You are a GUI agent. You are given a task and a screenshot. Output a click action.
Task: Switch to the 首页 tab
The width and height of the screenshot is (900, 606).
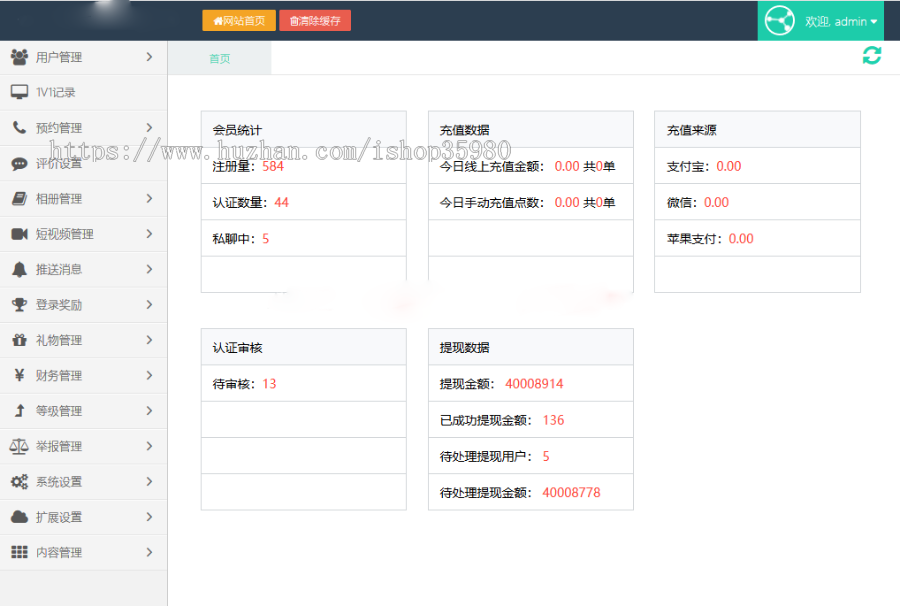tap(219, 59)
